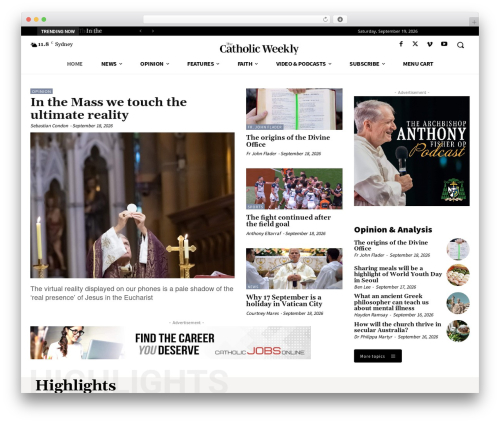Viewport: 500px width, 423px height.
Task: Open 'What an ancient Greek philosopher can teach us' article
Action: (x=391, y=302)
